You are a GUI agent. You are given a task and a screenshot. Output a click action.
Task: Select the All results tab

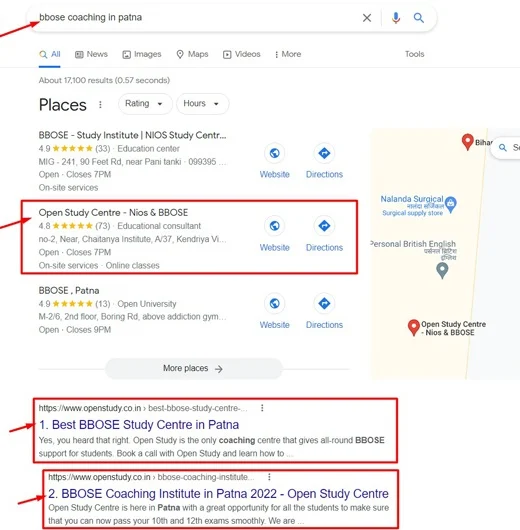(50, 54)
